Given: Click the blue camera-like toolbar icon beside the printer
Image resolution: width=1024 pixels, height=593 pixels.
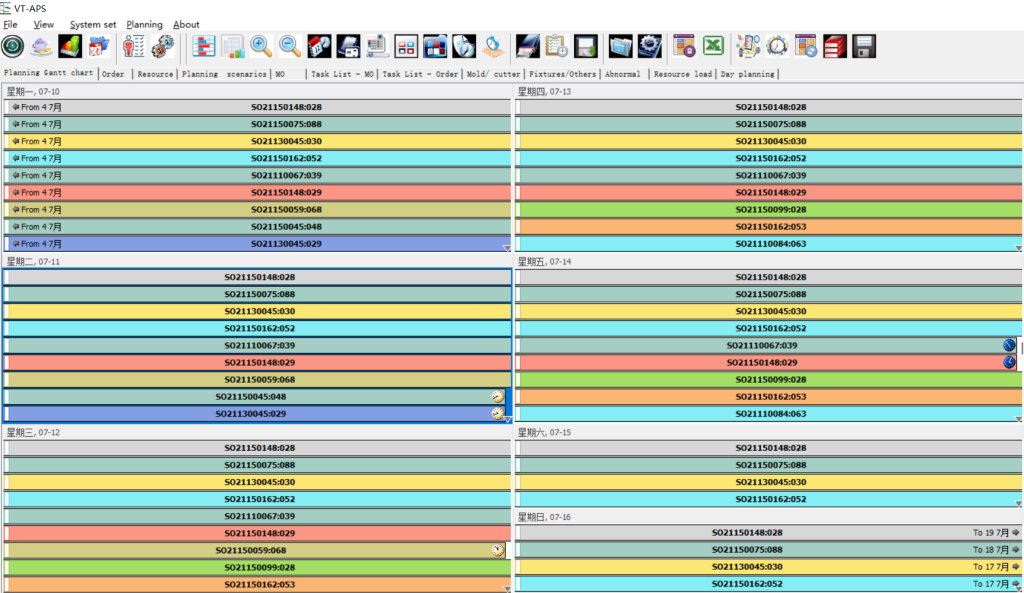Looking at the screenshot, I should (x=347, y=46).
